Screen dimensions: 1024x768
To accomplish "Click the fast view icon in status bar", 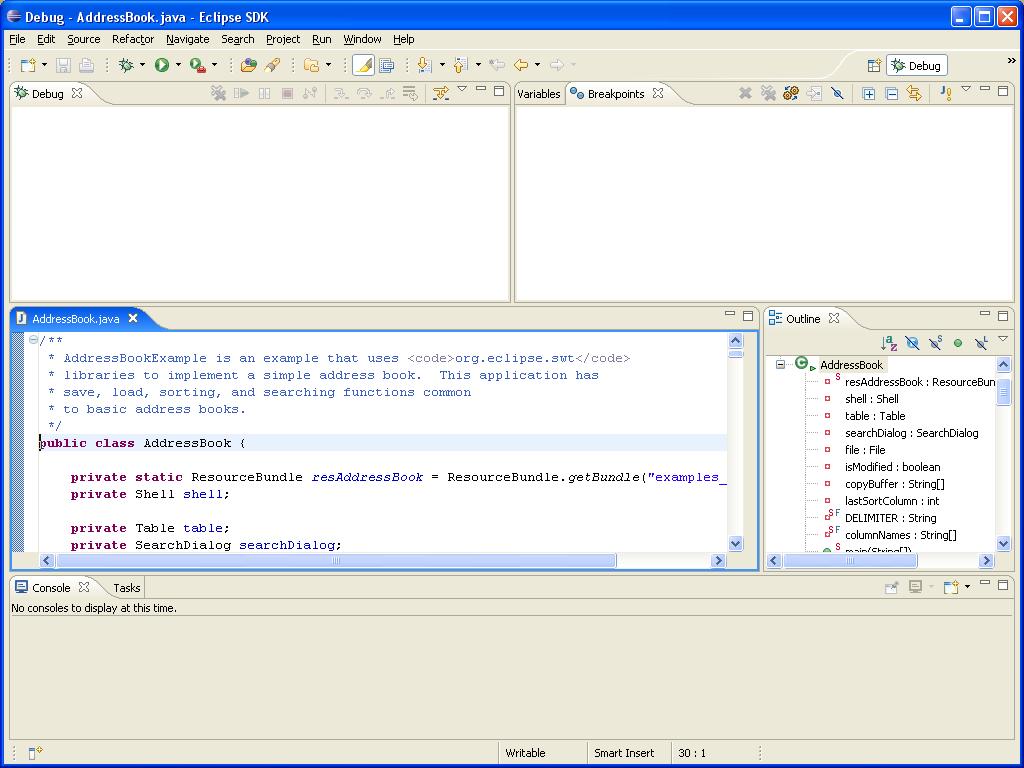I will point(35,752).
